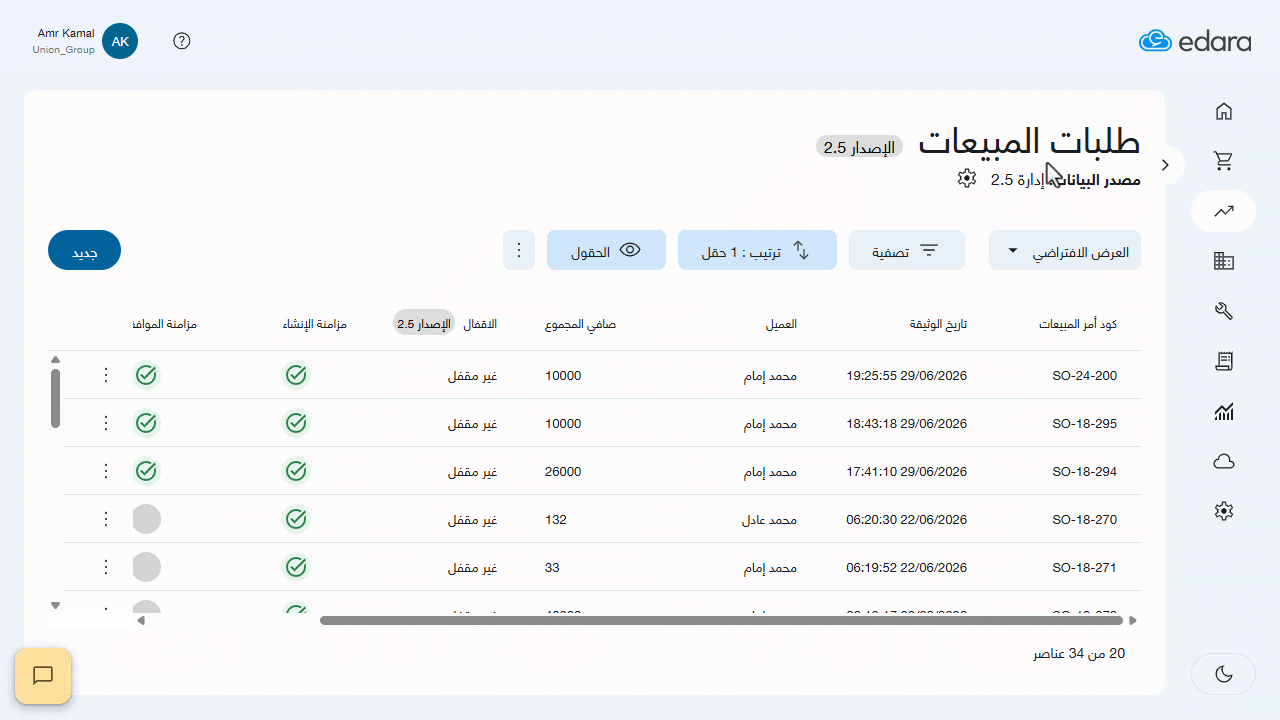Click net total 26000 cell

(x=563, y=472)
